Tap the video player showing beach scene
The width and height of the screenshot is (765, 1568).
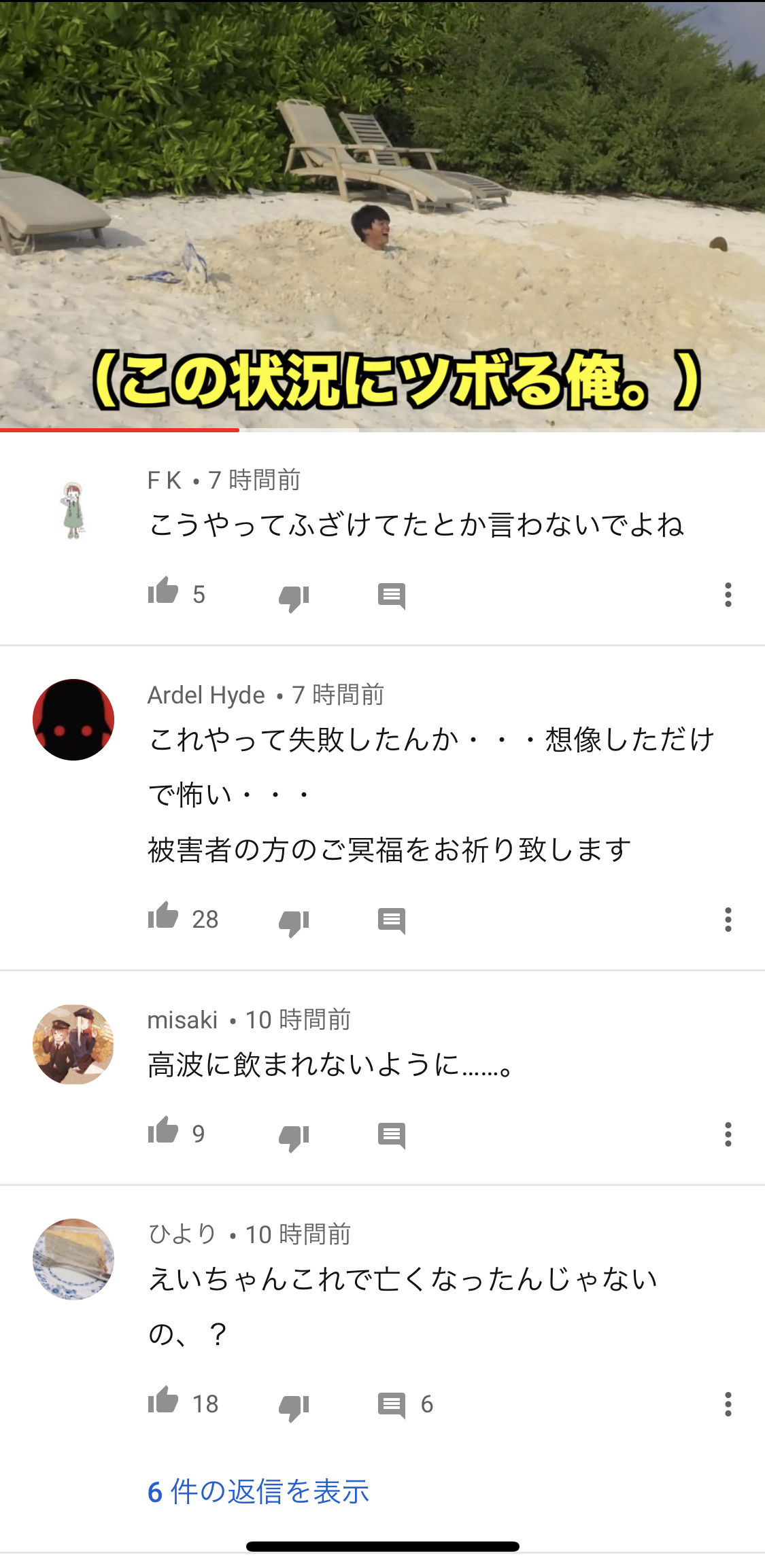click(x=382, y=214)
